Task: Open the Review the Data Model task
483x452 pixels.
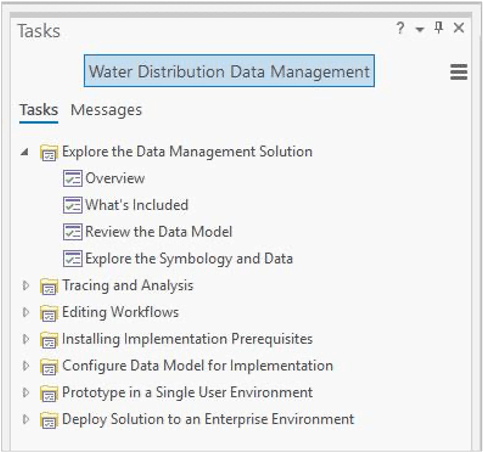Action: 159,232
